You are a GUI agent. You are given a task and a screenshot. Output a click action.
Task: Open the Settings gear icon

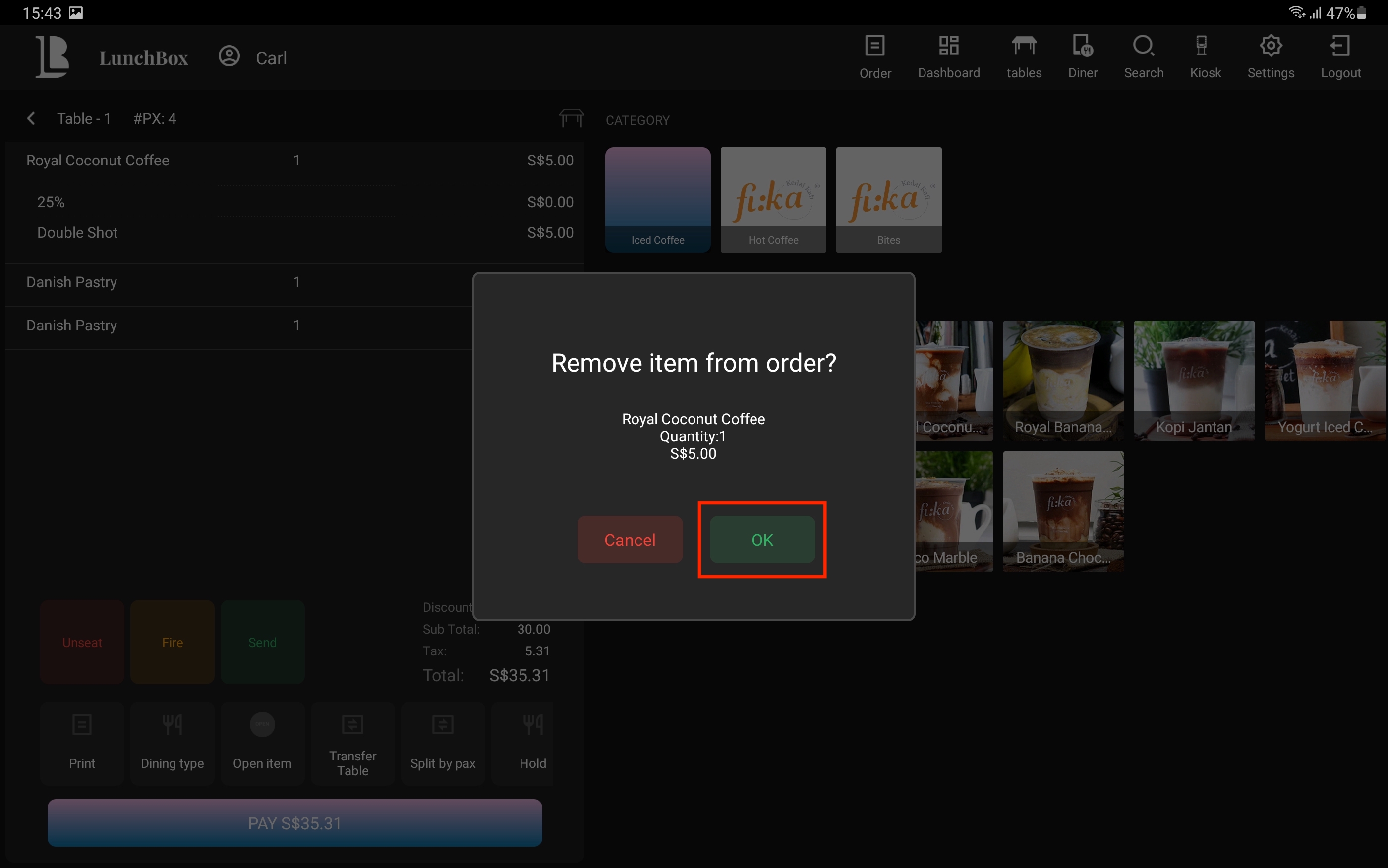1271,46
